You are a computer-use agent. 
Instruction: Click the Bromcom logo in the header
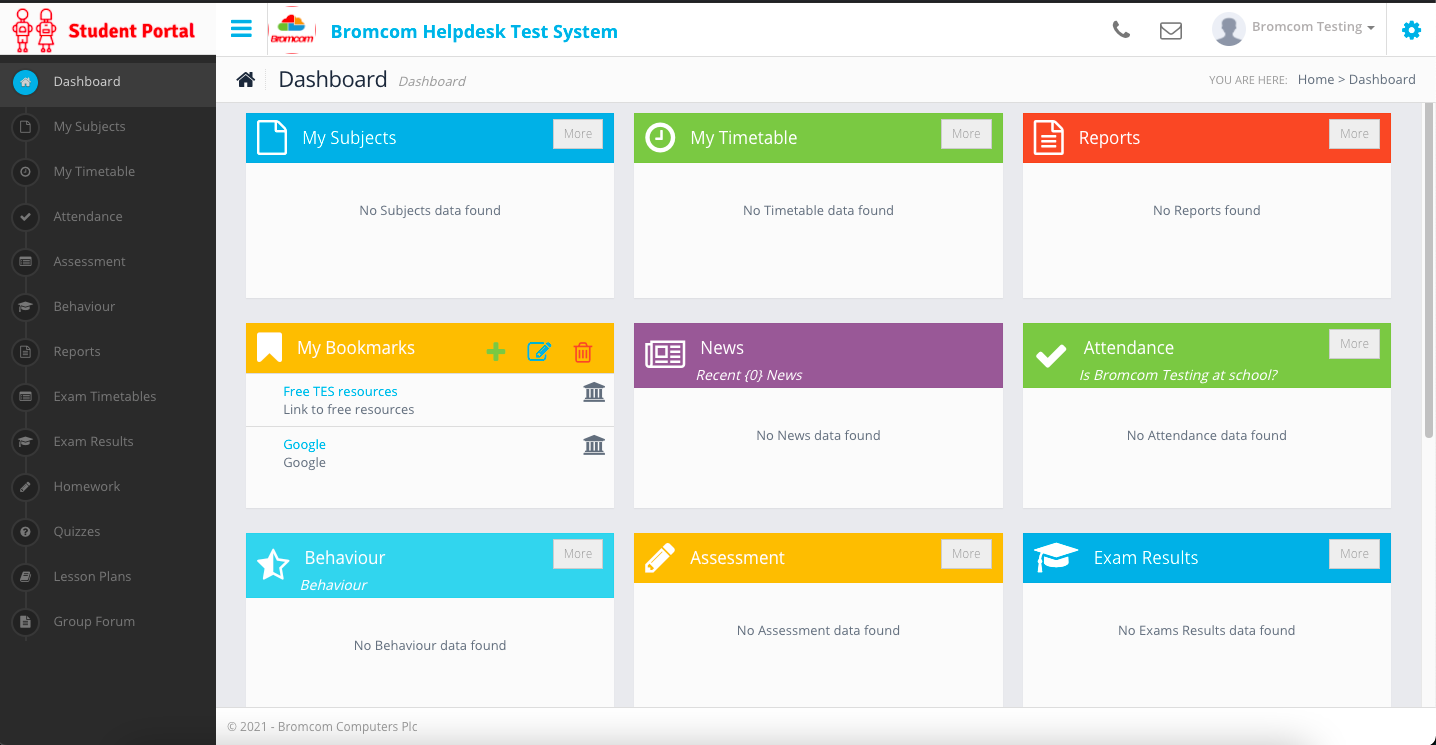pos(291,29)
